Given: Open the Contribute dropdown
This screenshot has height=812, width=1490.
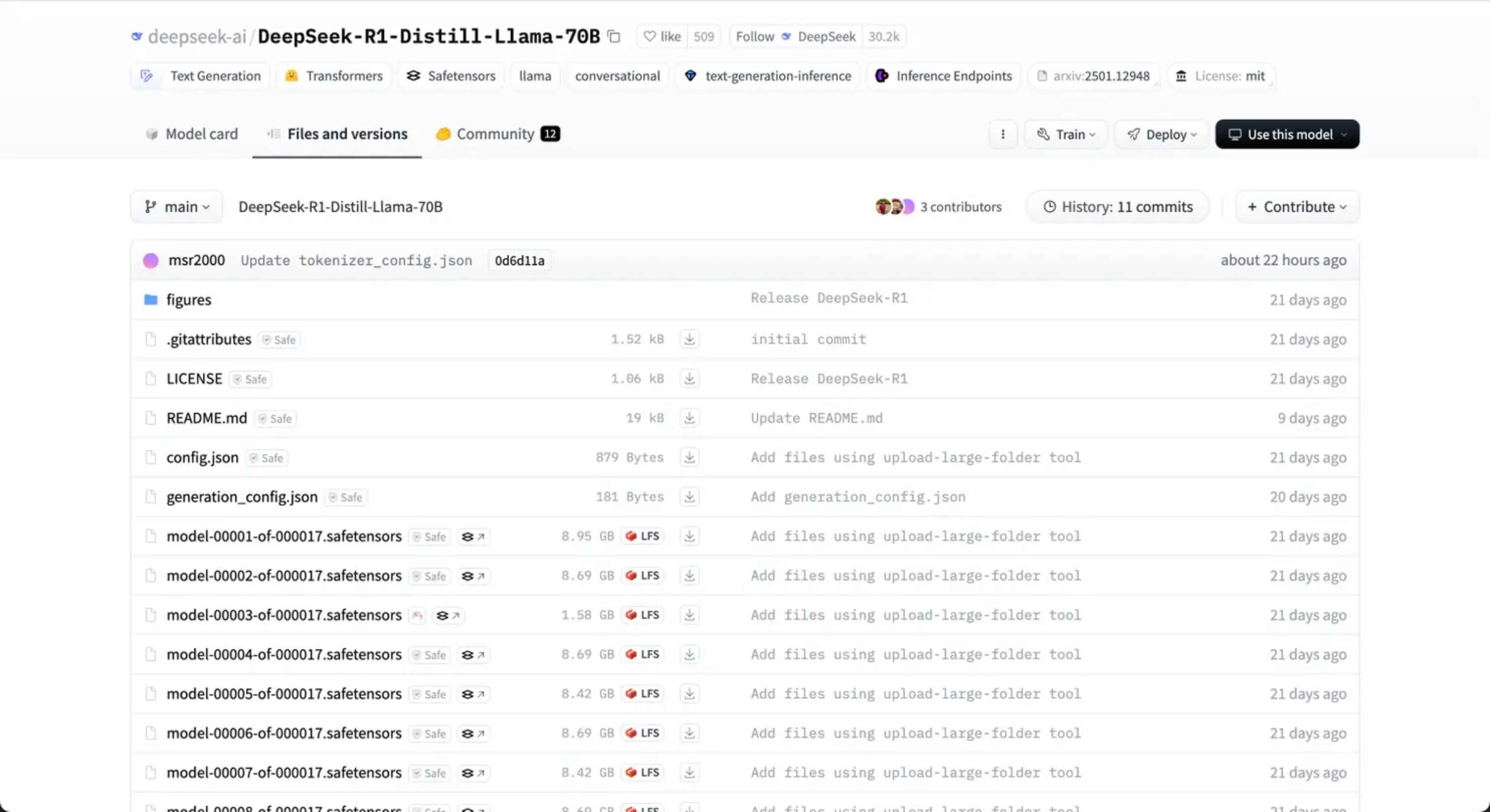Looking at the screenshot, I should coord(1297,207).
